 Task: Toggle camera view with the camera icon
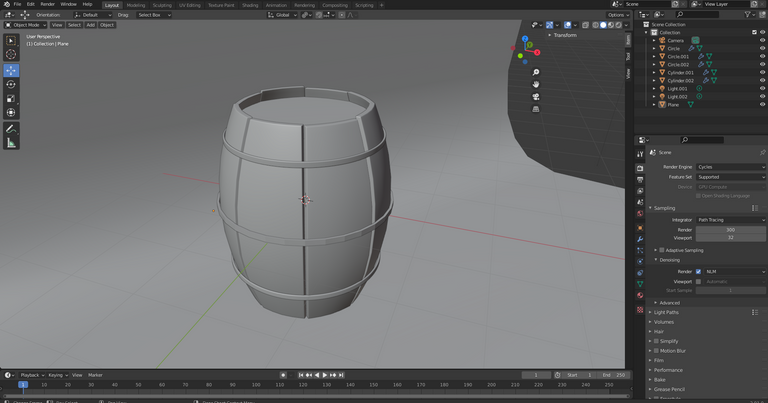[536, 97]
